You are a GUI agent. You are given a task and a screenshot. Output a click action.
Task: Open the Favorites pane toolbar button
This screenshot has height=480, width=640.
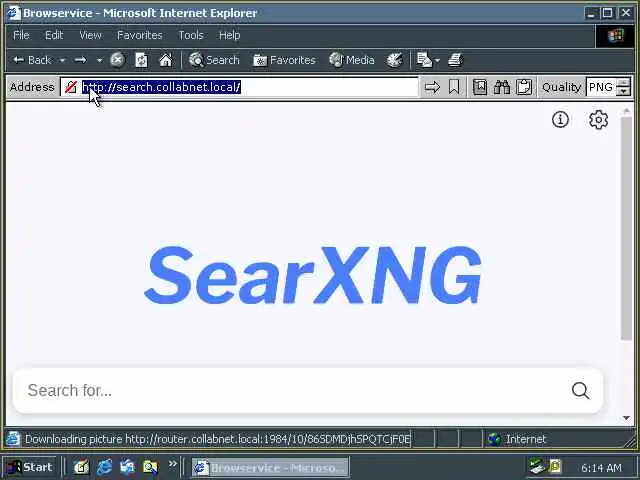click(x=284, y=60)
